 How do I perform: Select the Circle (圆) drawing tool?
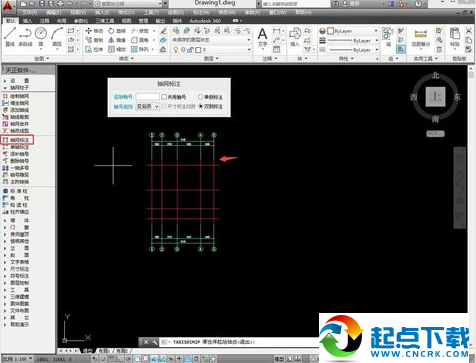41,36
